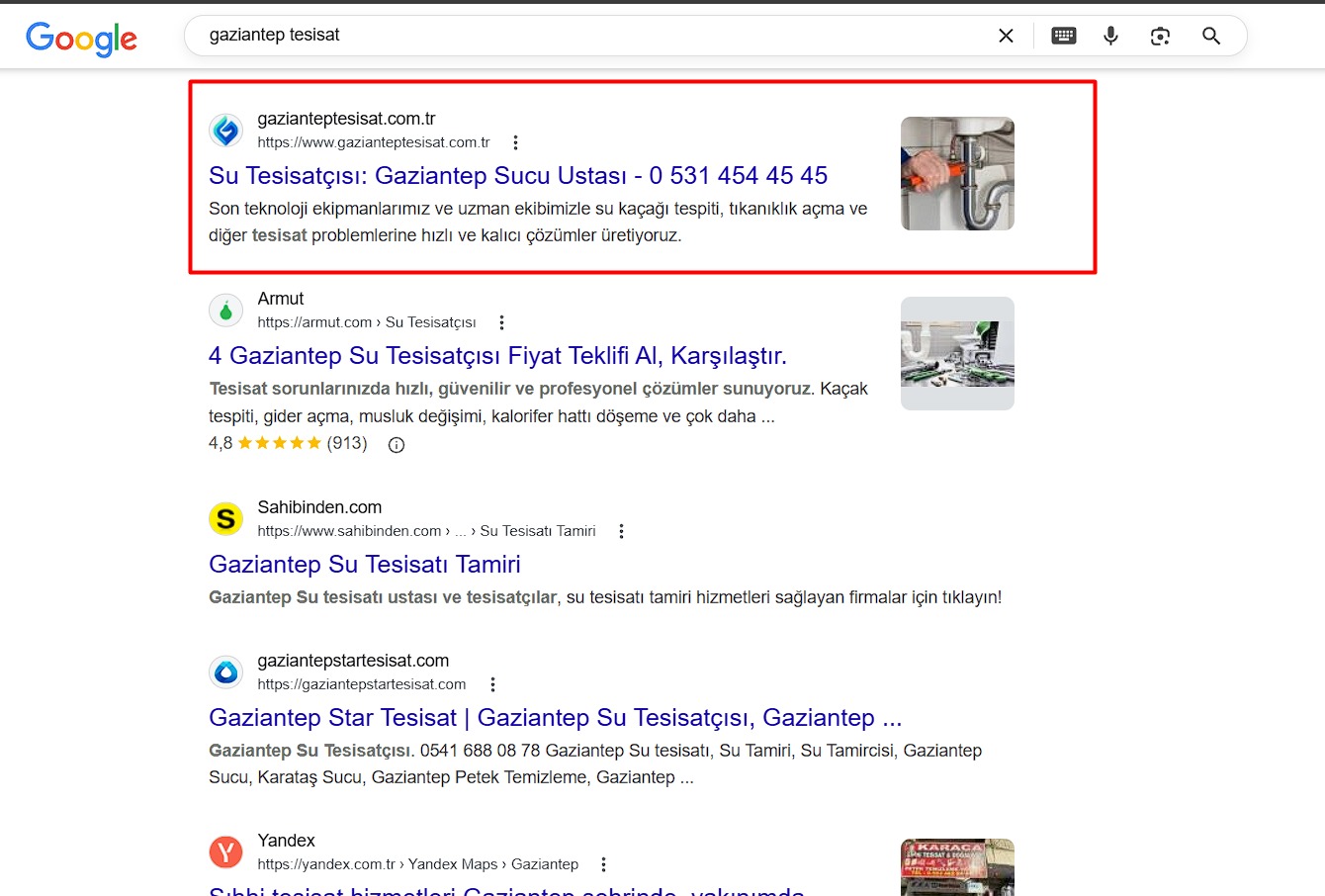Open the on-screen keyboard input tool
Image resolution: width=1325 pixels, height=896 pixels.
tap(1064, 36)
